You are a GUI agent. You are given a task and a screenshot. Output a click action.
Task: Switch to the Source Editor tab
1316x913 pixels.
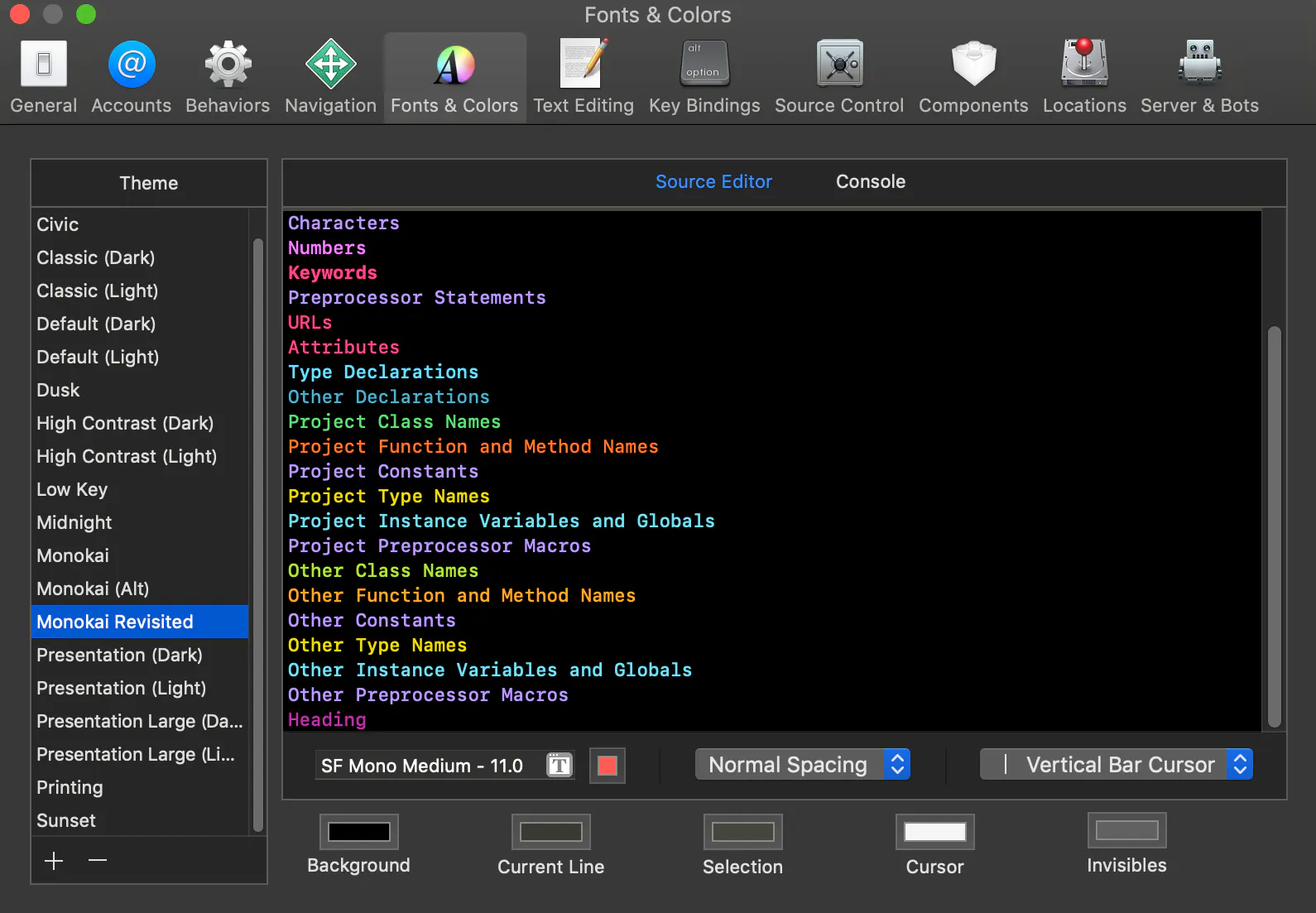point(713,181)
